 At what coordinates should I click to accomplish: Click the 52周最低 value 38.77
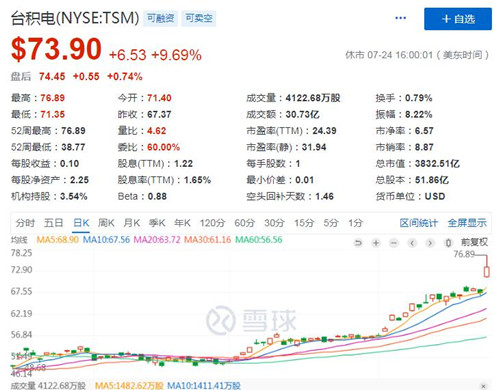73,147
